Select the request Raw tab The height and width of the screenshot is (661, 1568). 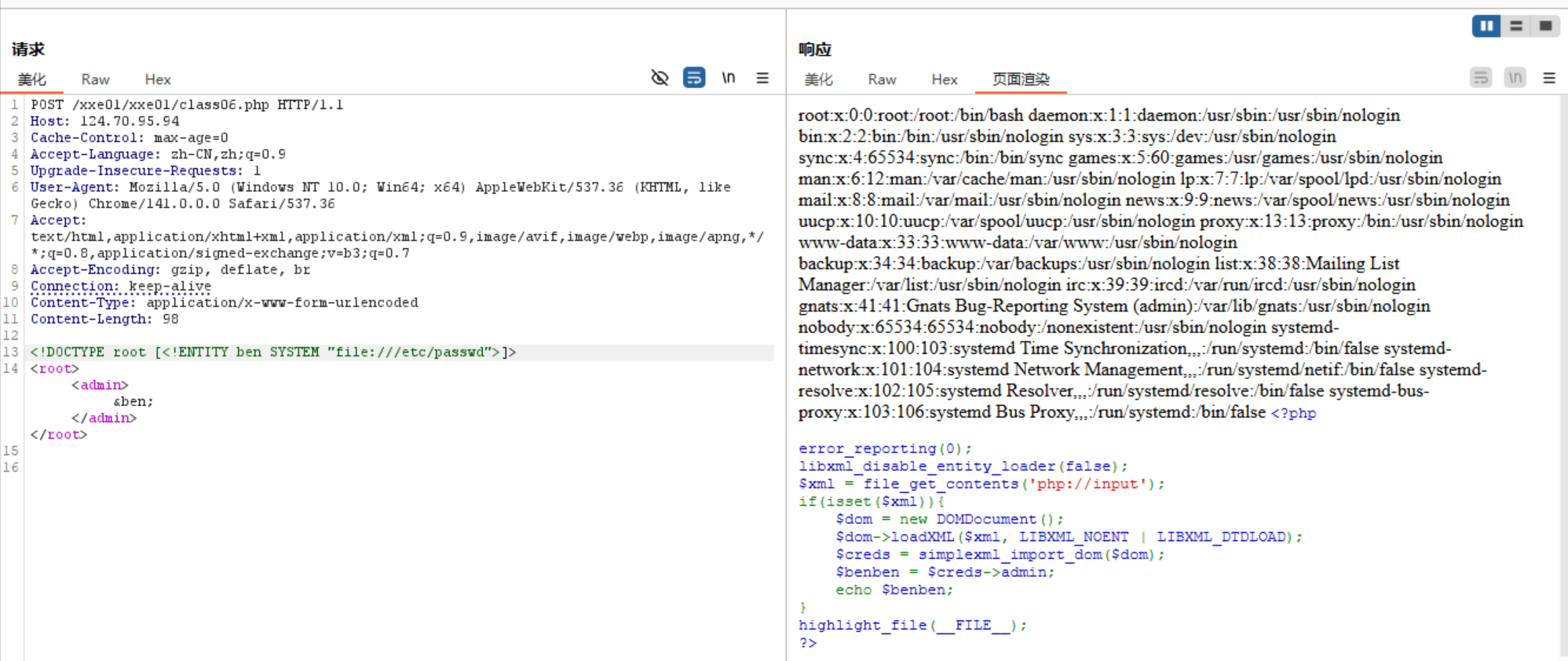coord(95,79)
